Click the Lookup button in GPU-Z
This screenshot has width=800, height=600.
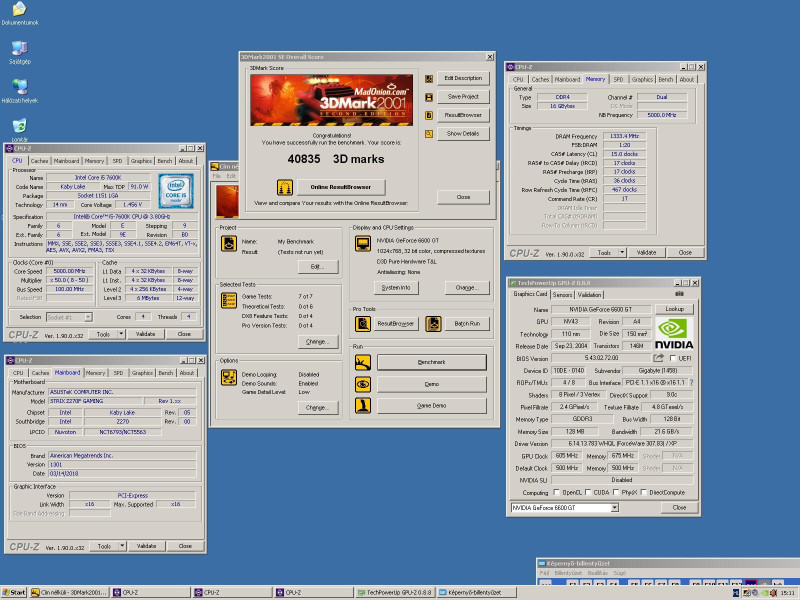click(676, 309)
